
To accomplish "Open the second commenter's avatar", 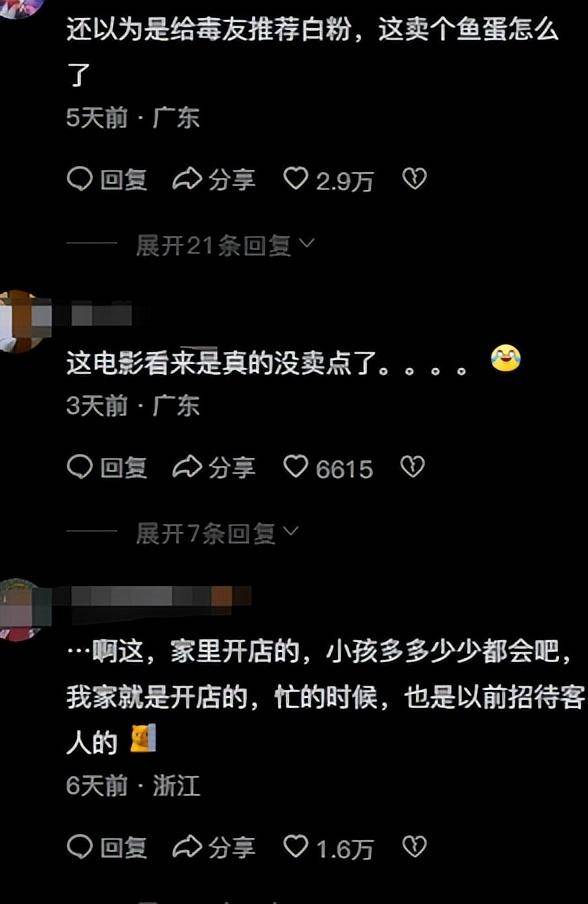I will tap(20, 321).
